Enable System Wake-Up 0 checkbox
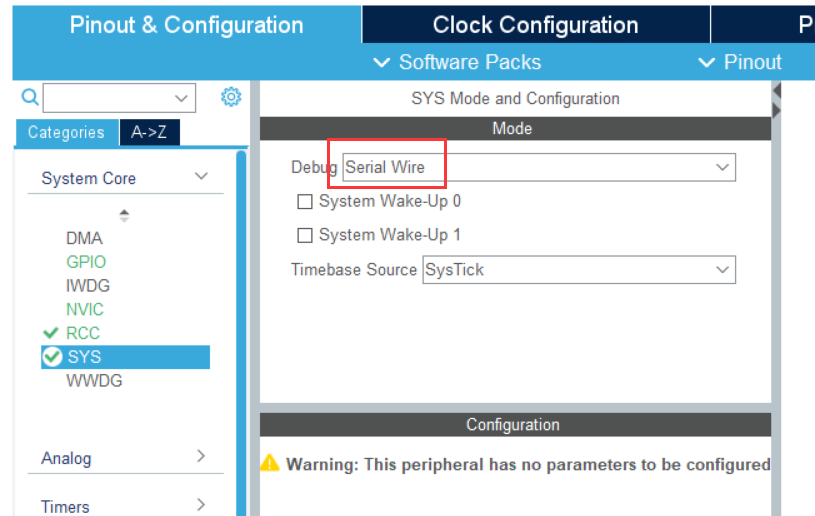The image size is (815, 516). click(x=305, y=202)
